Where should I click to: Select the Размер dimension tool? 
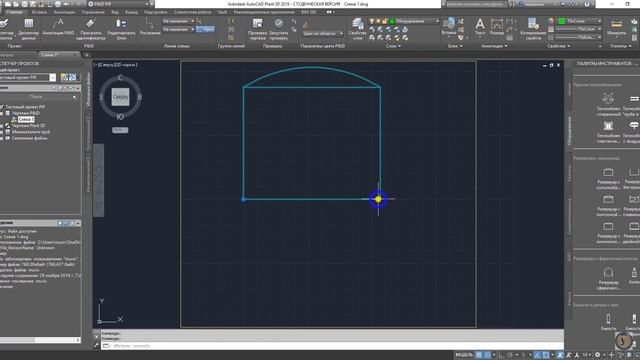[x=497, y=27]
